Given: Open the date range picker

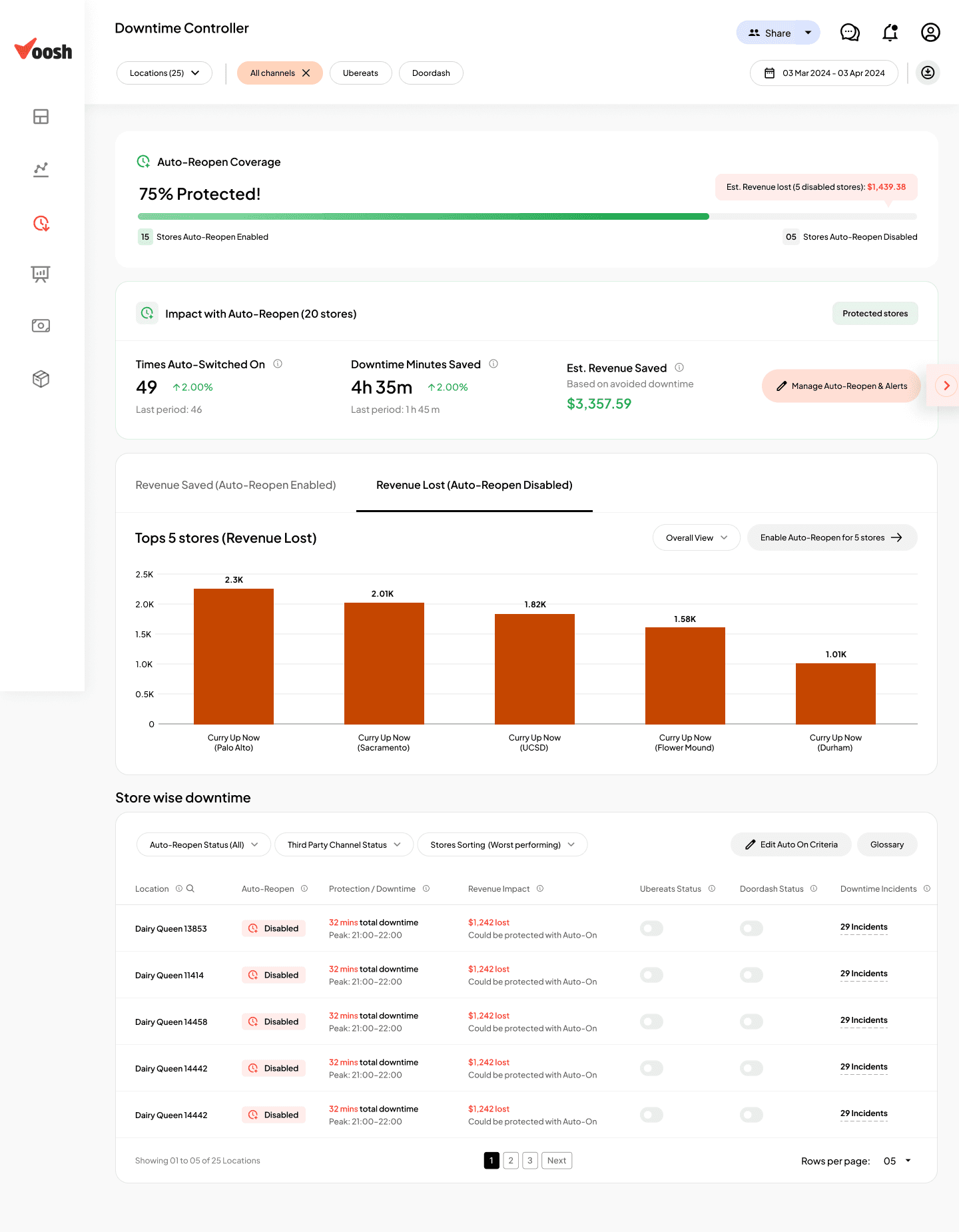Looking at the screenshot, I should point(824,73).
